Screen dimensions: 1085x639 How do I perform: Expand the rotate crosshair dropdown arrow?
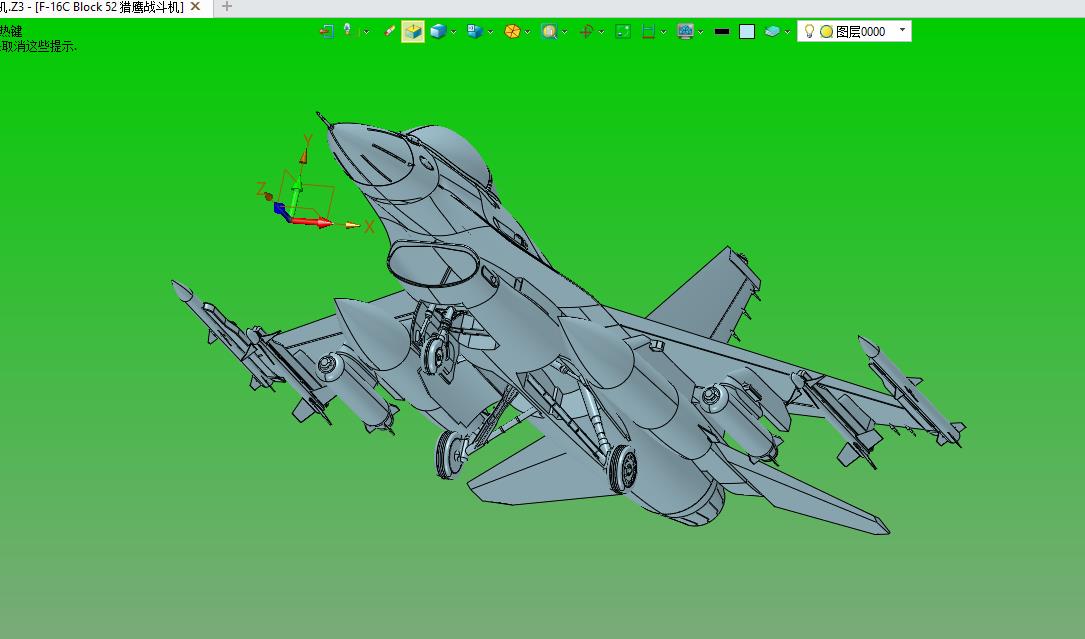[x=601, y=32]
